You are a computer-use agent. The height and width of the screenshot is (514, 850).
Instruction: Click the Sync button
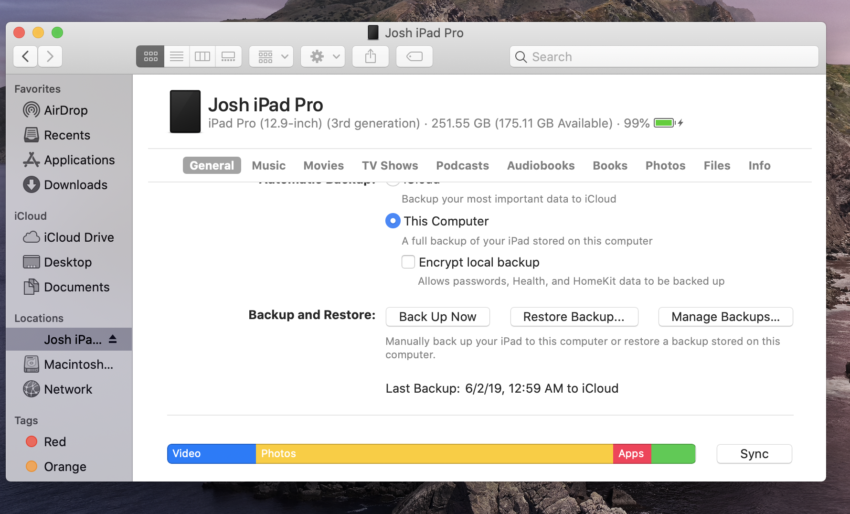(x=754, y=454)
